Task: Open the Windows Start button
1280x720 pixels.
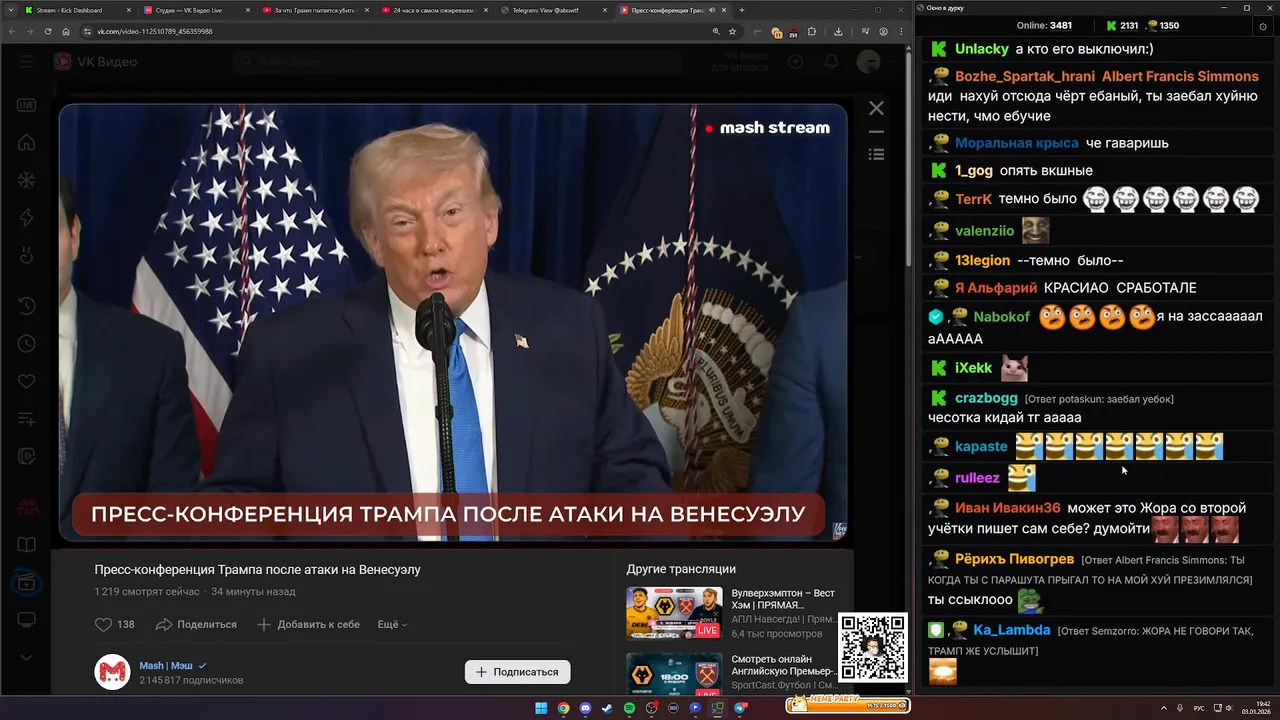Action: pyautogui.click(x=541, y=708)
